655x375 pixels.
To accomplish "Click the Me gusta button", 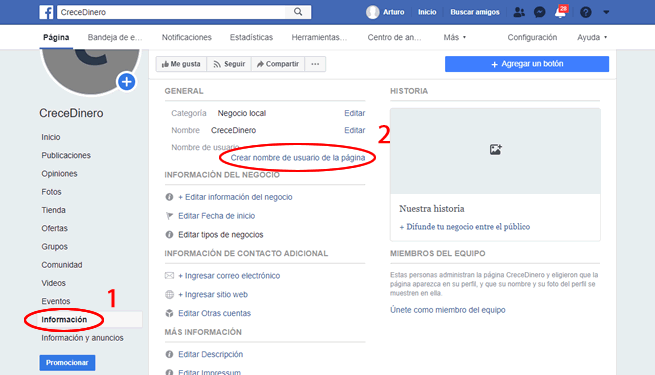I will click(x=181, y=64).
